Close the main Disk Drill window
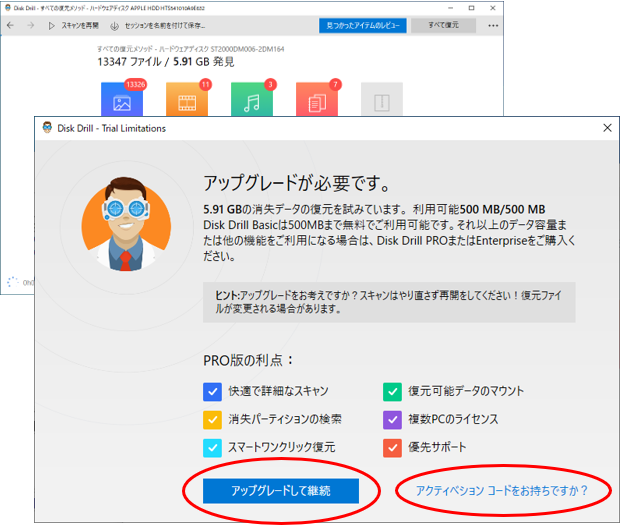This screenshot has width=620, height=527. (x=493, y=8)
